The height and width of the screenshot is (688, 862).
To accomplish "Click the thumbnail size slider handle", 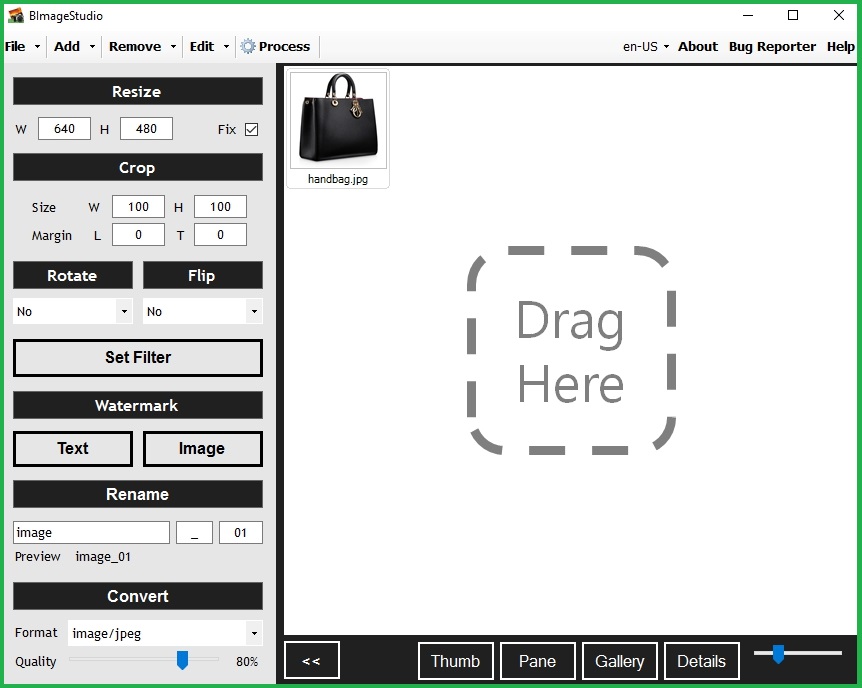I will click(778, 654).
